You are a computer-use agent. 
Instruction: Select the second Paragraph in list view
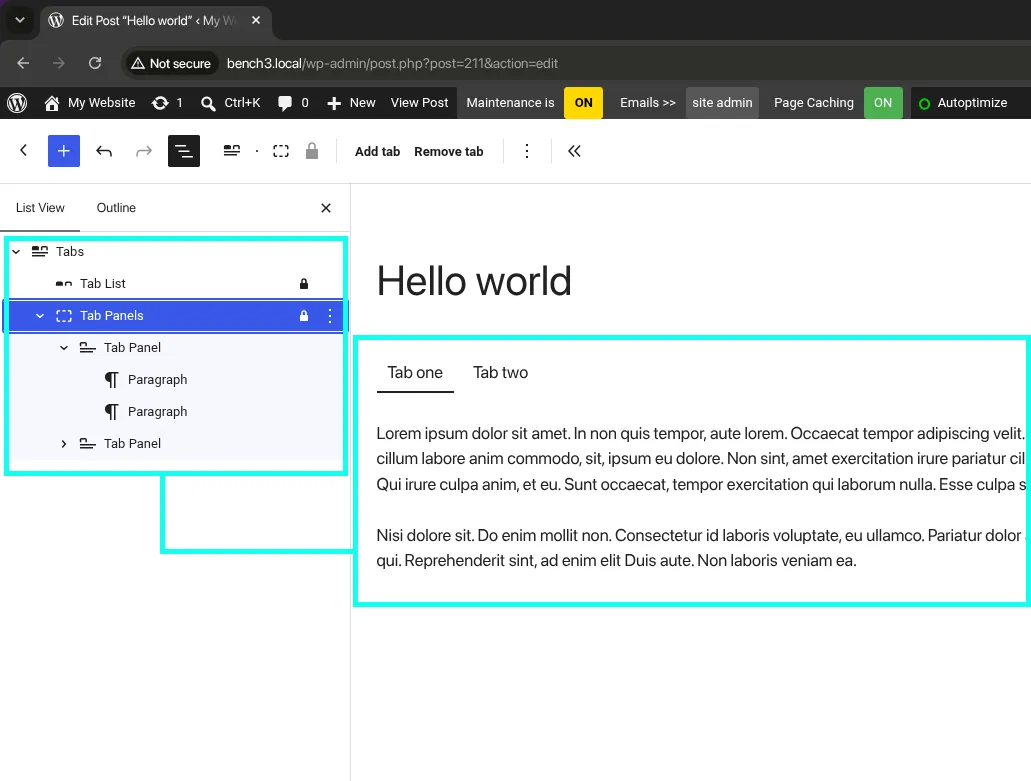[x=176, y=412]
